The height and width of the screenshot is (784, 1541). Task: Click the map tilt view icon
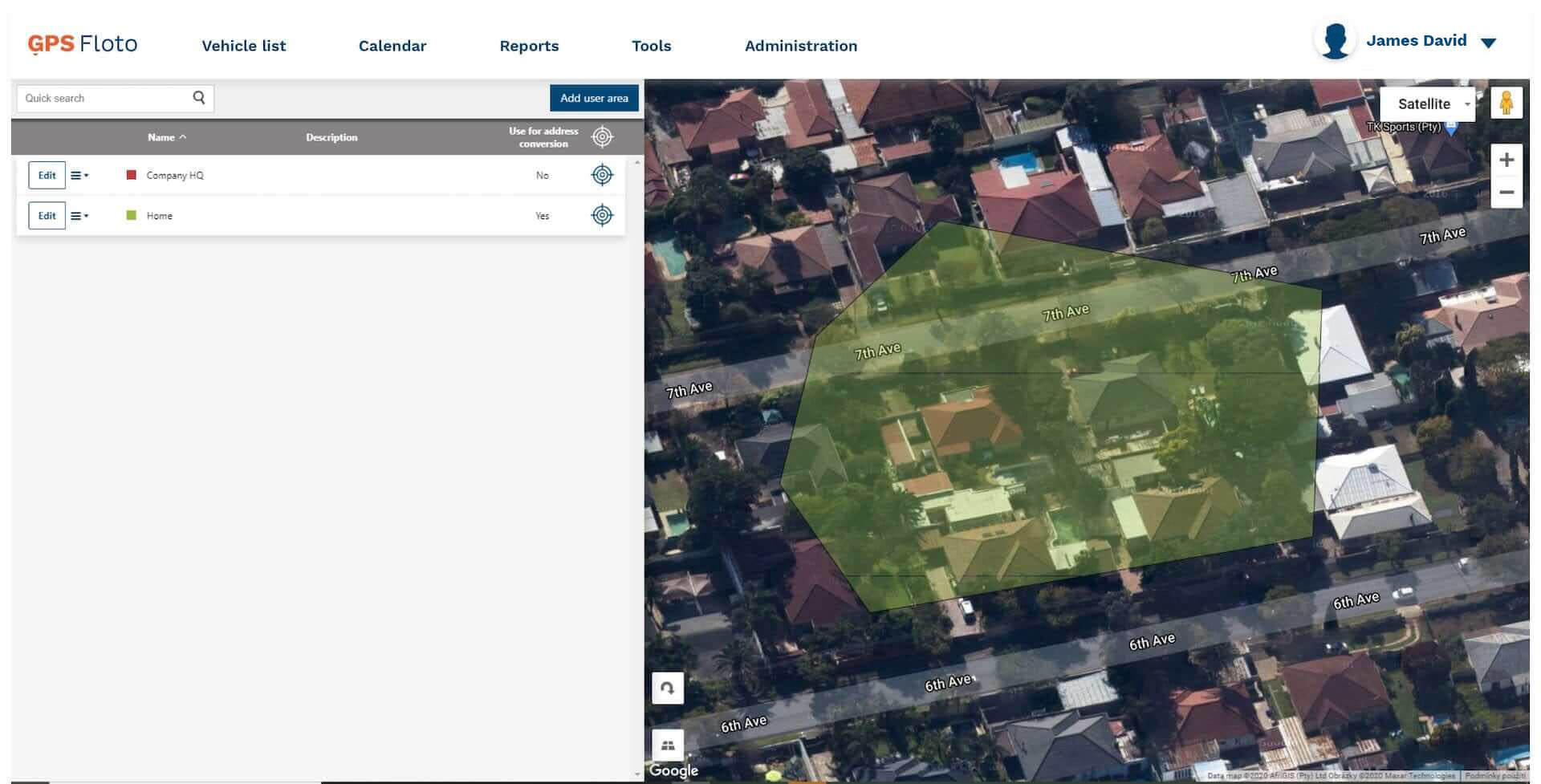coord(667,745)
